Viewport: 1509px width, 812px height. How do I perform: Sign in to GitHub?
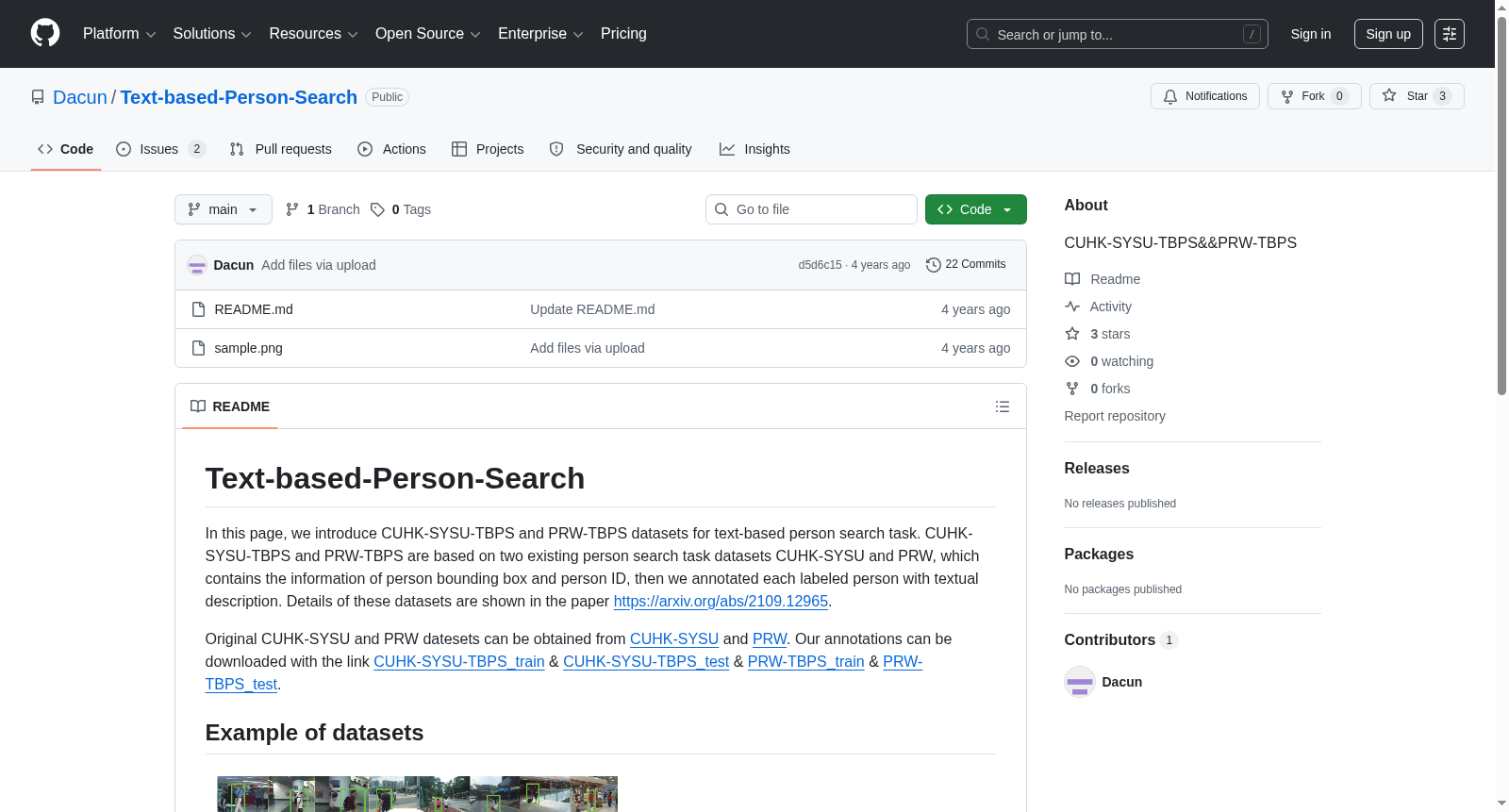click(x=1311, y=34)
